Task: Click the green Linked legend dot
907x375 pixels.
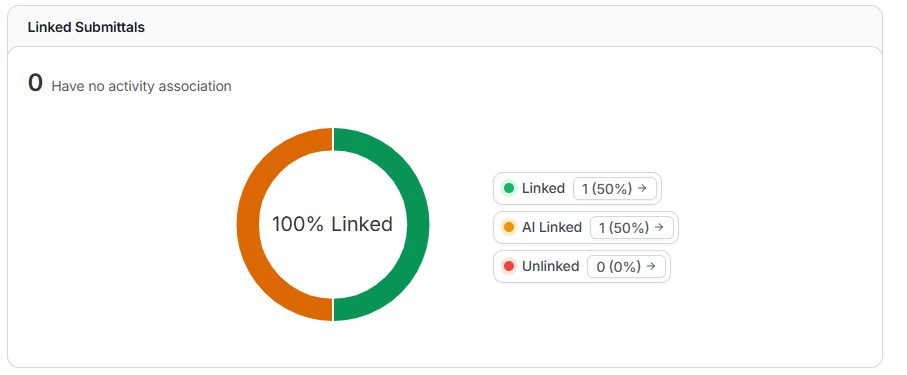Action: (x=509, y=188)
